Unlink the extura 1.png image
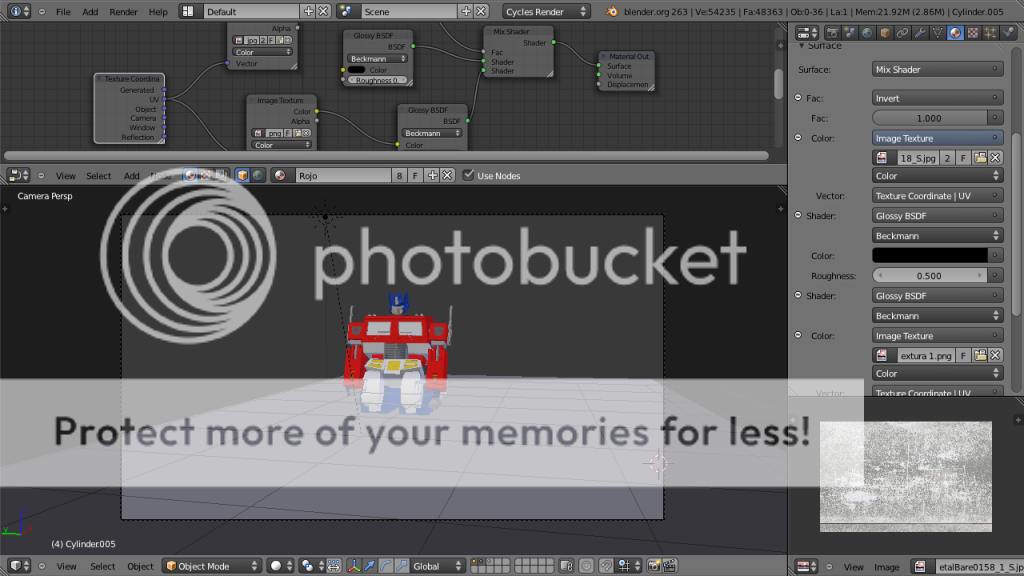The image size is (1024, 576). (995, 355)
